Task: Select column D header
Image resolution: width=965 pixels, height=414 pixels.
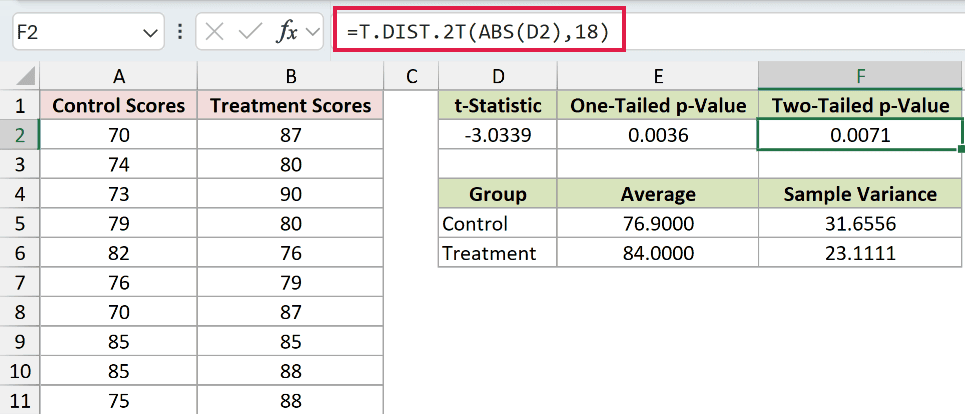Action: [498, 76]
